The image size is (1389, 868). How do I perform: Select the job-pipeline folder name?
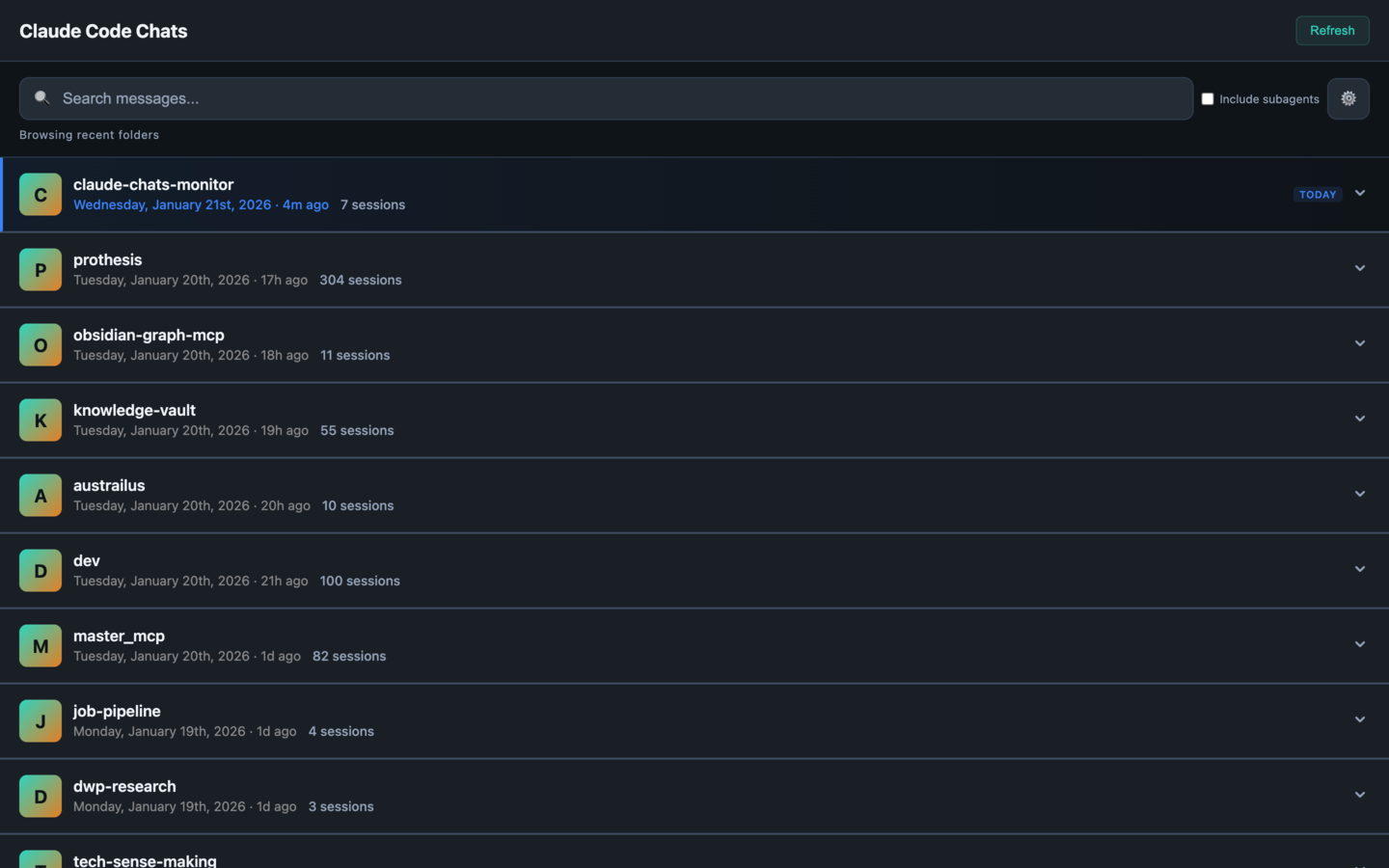coord(117,711)
